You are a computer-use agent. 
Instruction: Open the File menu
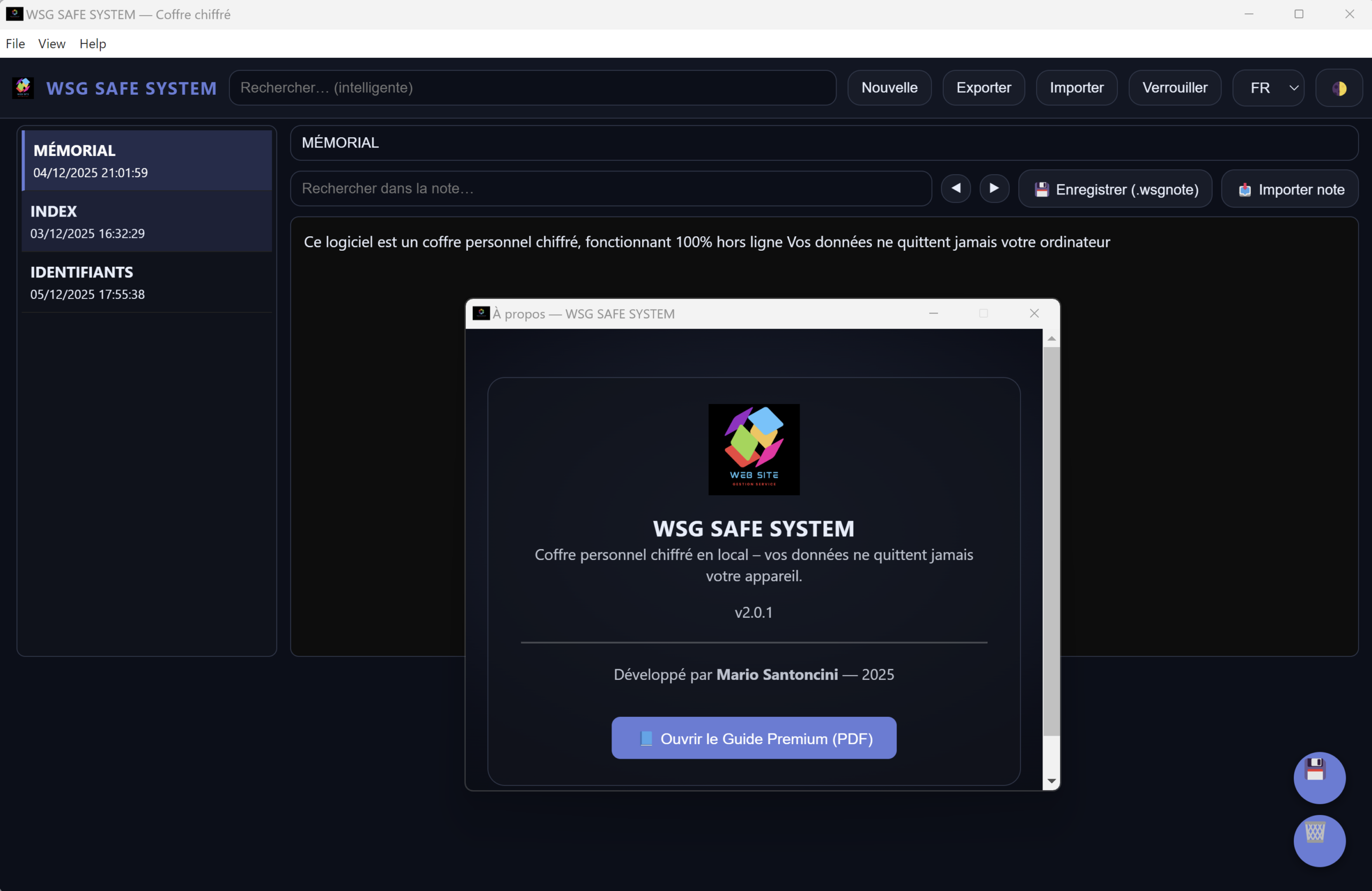15,44
